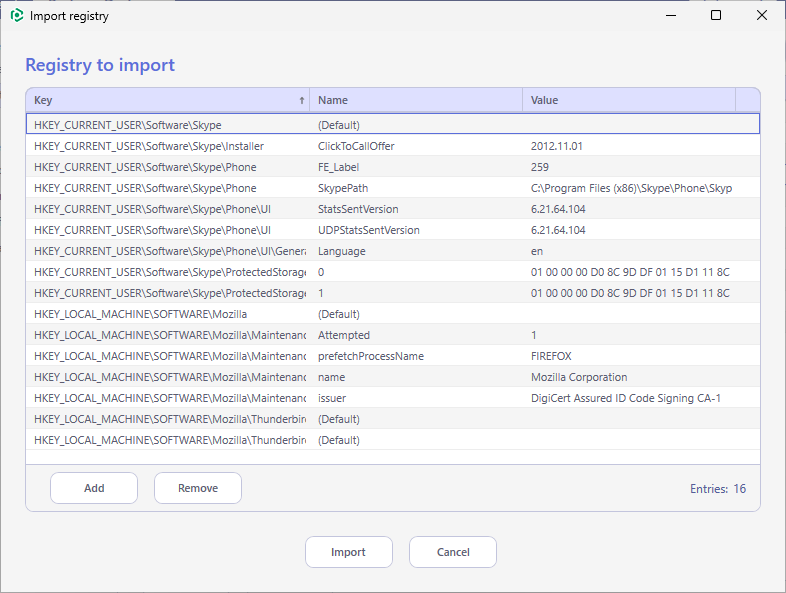Viewport: 786px width, 593px height.
Task: Click the value en
Action: point(537,251)
